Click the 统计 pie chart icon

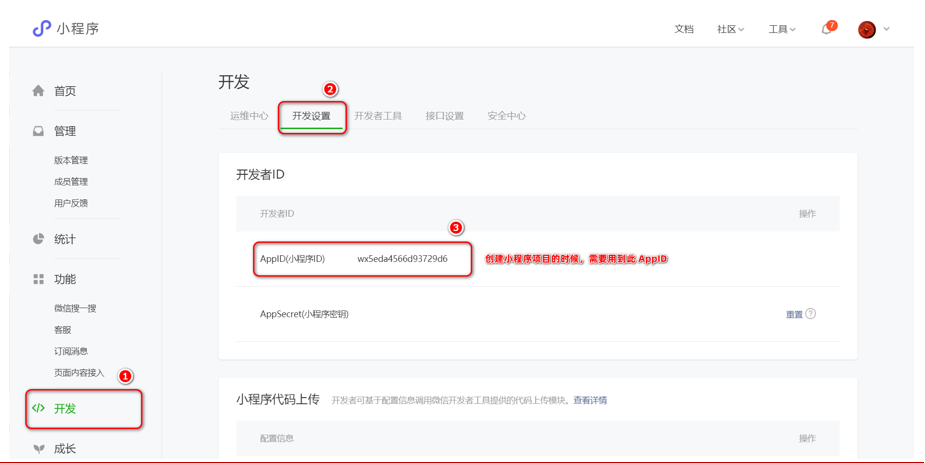pyautogui.click(x=38, y=239)
